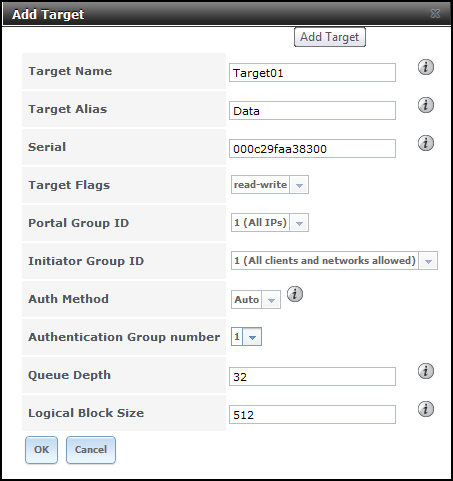Close the Add Target dialog with X
The height and width of the screenshot is (481, 453).
tap(435, 14)
